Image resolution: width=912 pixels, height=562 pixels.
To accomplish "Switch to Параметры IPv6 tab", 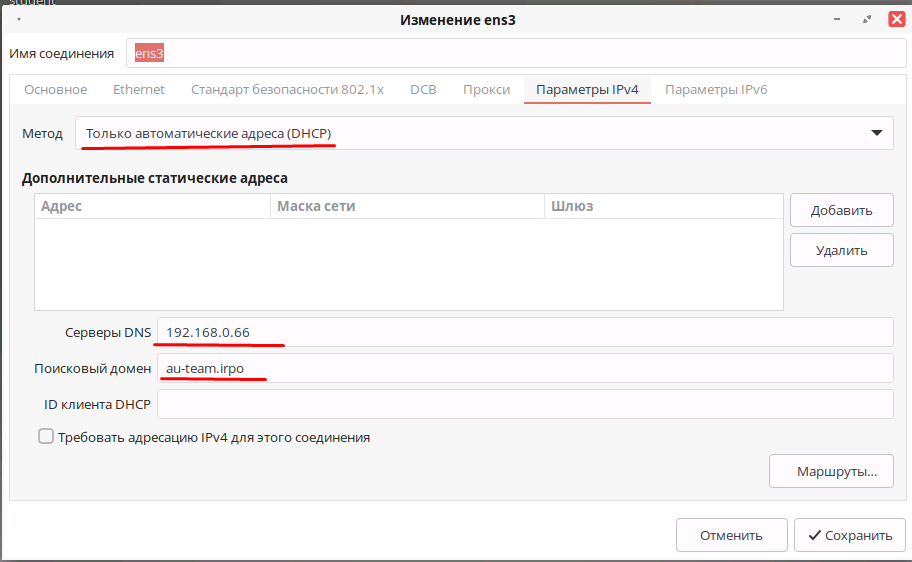I will pyautogui.click(x=716, y=90).
